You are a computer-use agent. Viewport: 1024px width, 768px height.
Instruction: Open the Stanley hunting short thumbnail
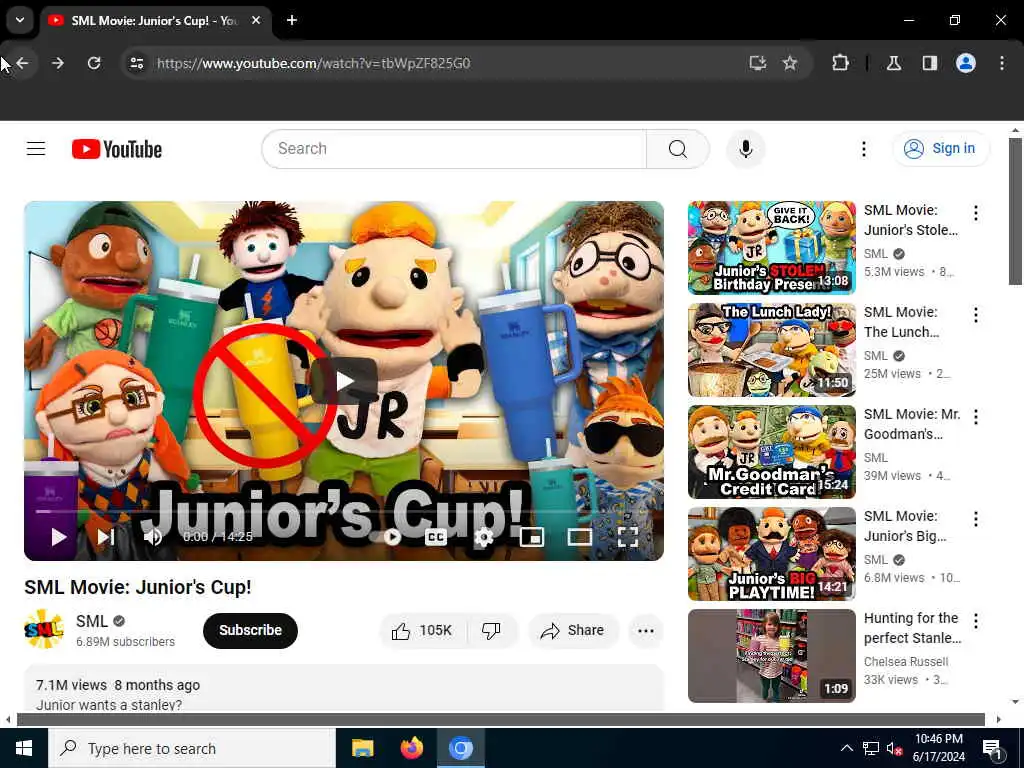click(x=771, y=656)
